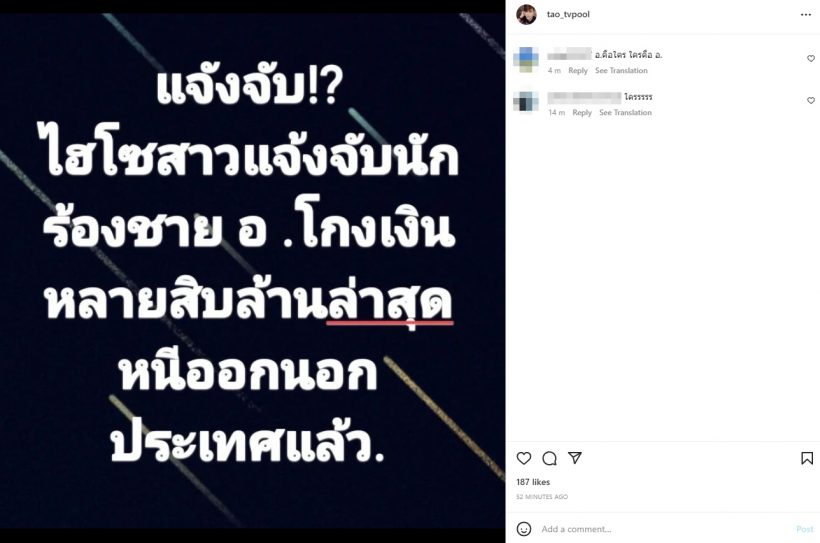Open tao_tvpool username link
820x543 pixels.
coord(568,15)
